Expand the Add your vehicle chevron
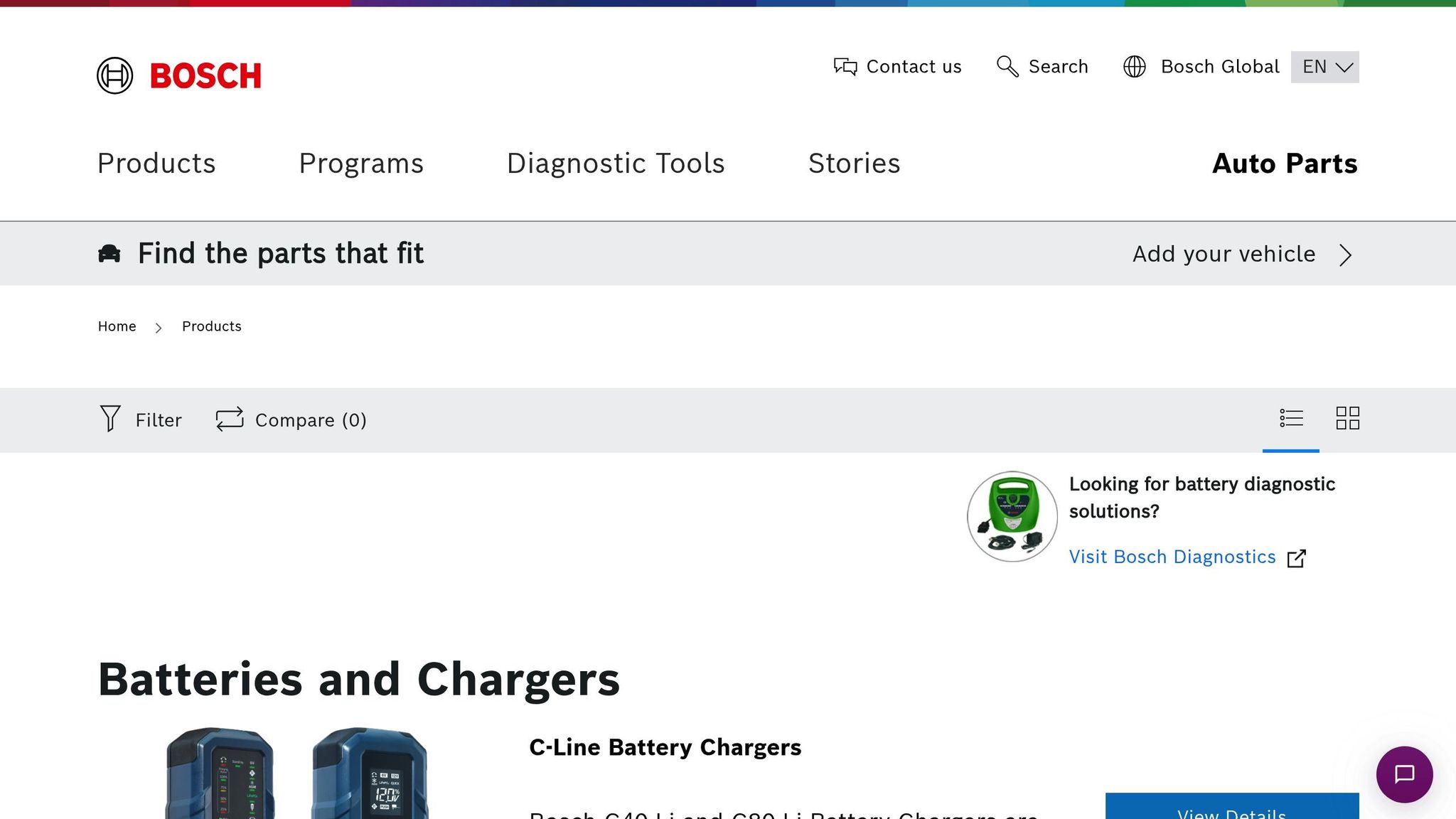The height and width of the screenshot is (819, 1456). (1345, 255)
